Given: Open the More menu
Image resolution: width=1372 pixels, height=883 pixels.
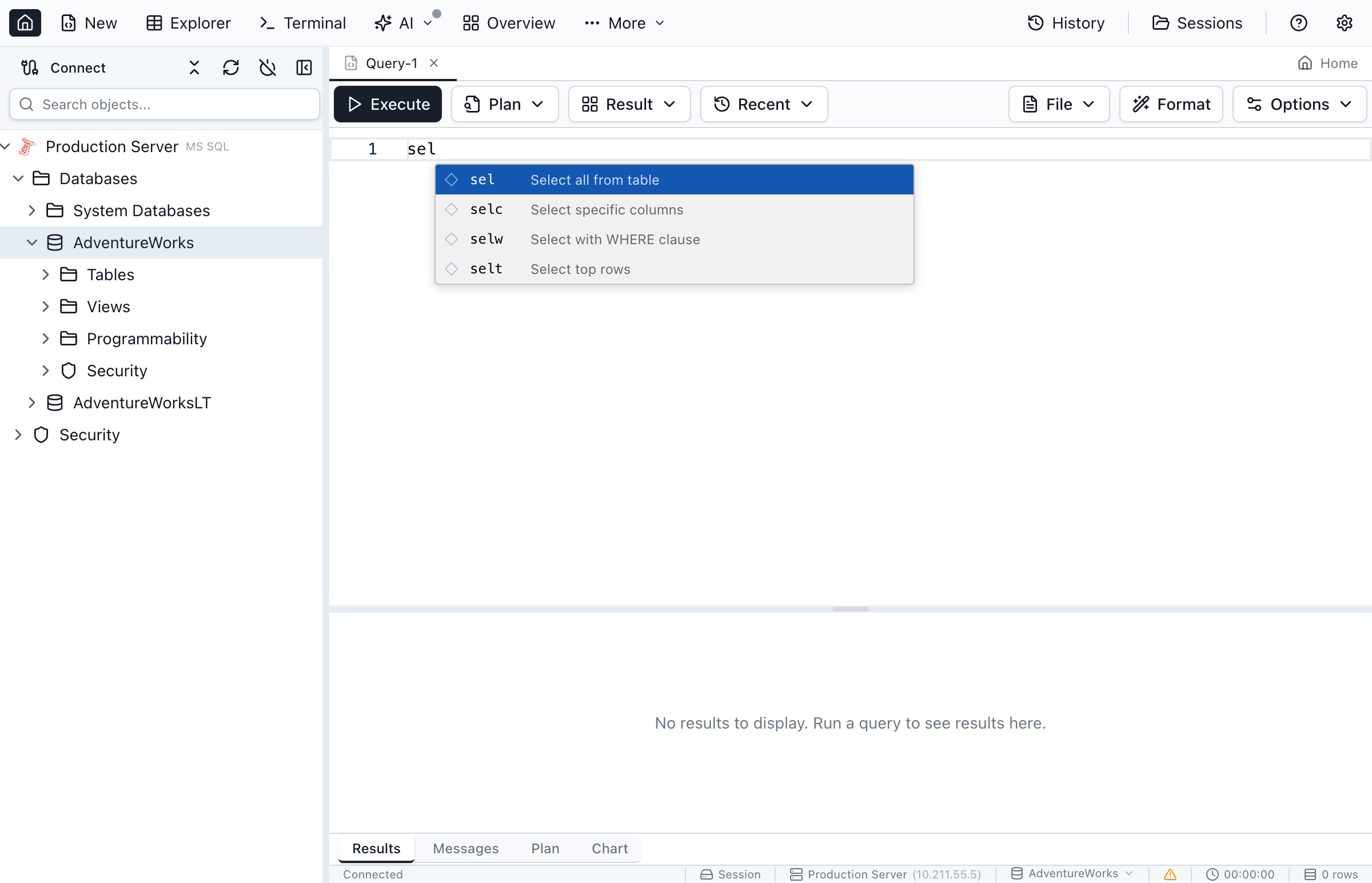Looking at the screenshot, I should (x=624, y=23).
